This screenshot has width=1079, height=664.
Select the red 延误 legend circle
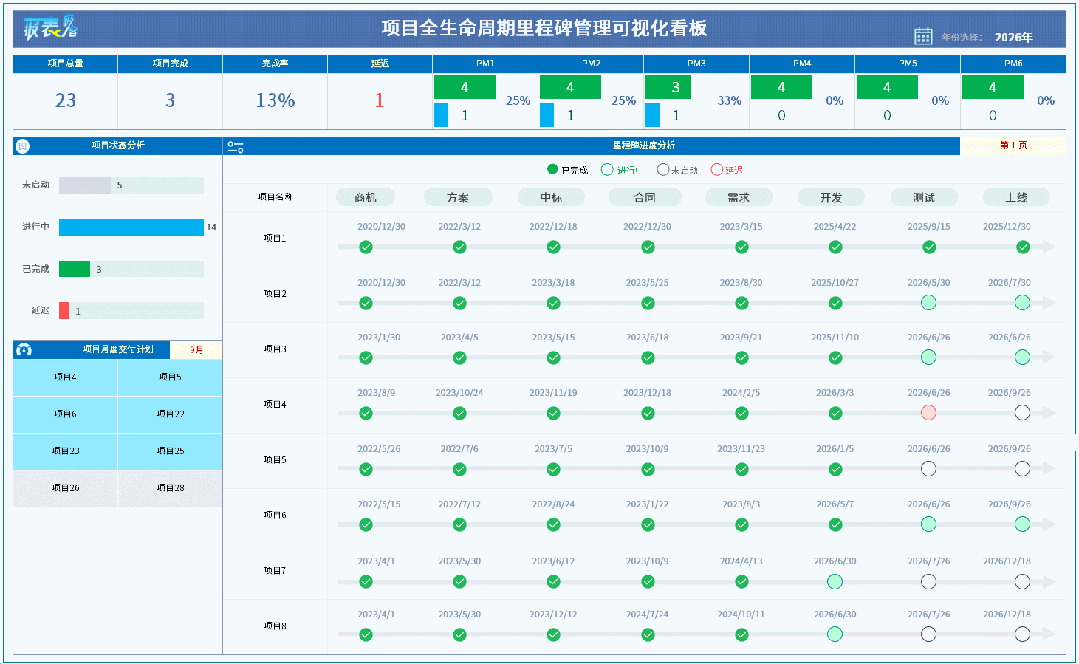[x=716, y=169]
